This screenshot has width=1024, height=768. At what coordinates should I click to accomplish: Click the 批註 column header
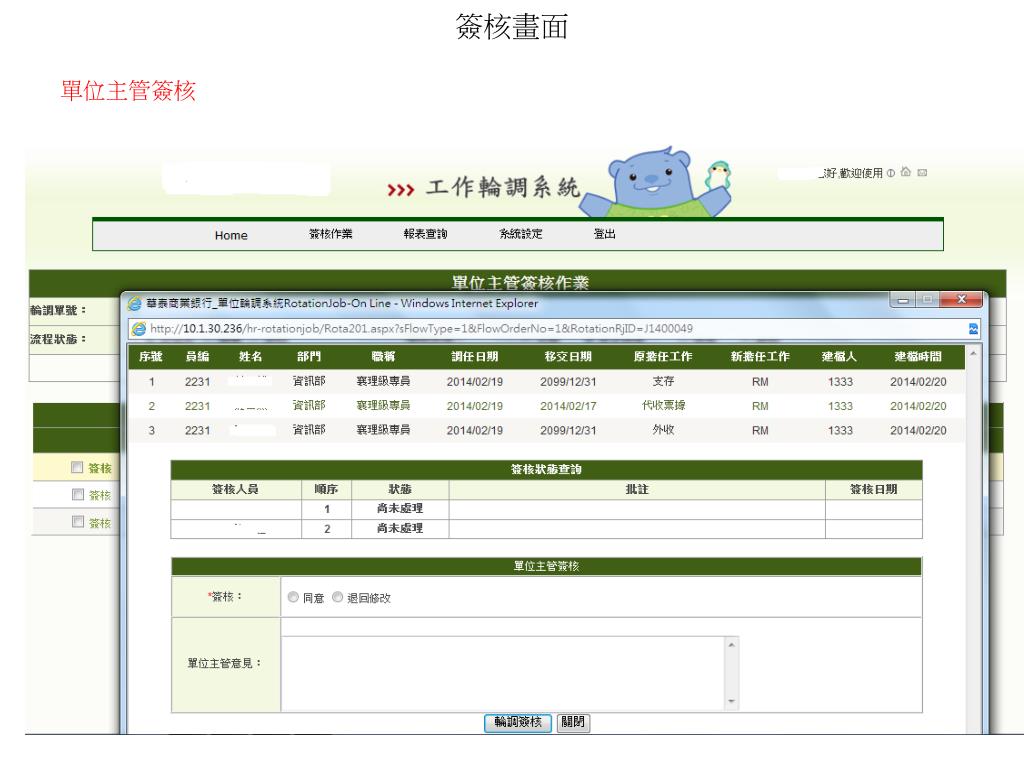coord(637,489)
